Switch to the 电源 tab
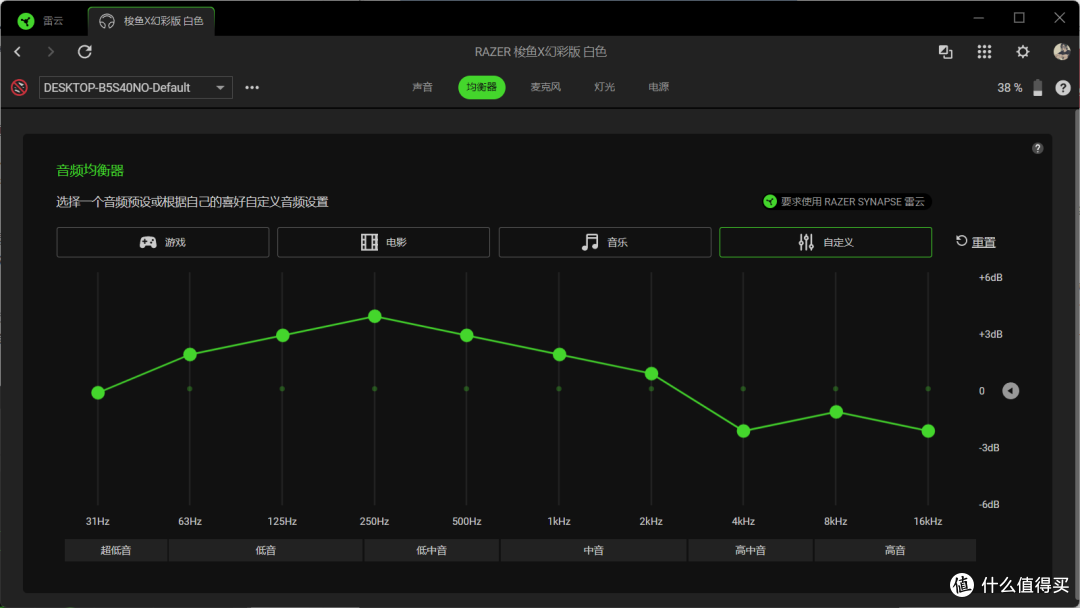 point(658,87)
